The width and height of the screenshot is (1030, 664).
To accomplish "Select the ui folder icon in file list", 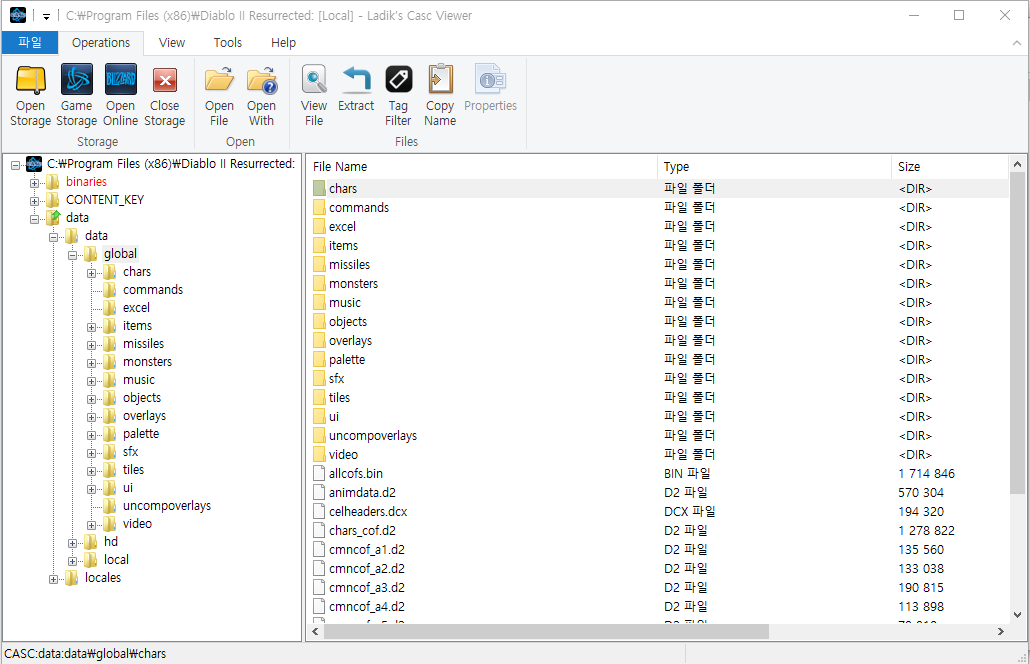I will pyautogui.click(x=319, y=416).
